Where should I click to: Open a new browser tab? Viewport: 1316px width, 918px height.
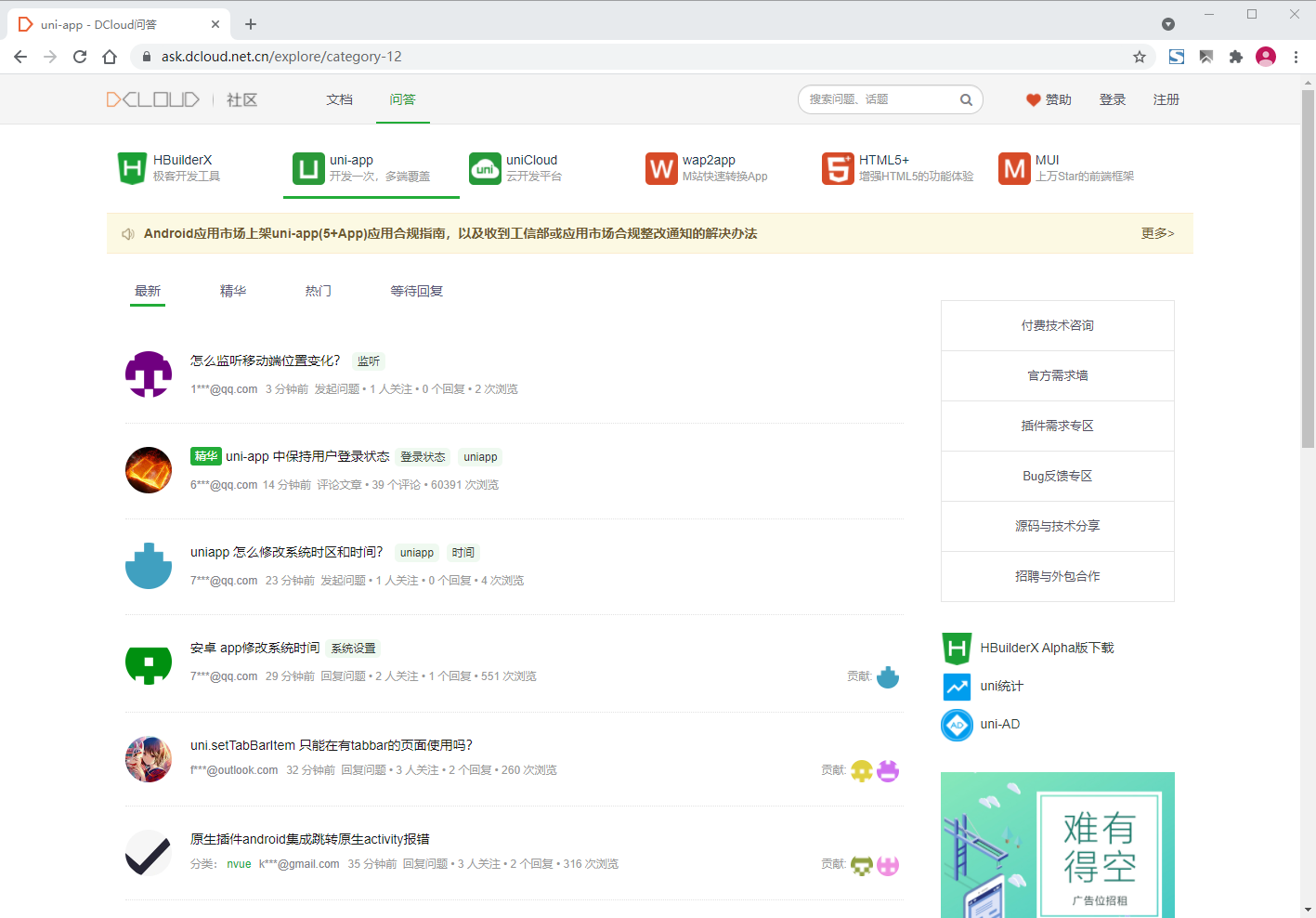click(251, 24)
